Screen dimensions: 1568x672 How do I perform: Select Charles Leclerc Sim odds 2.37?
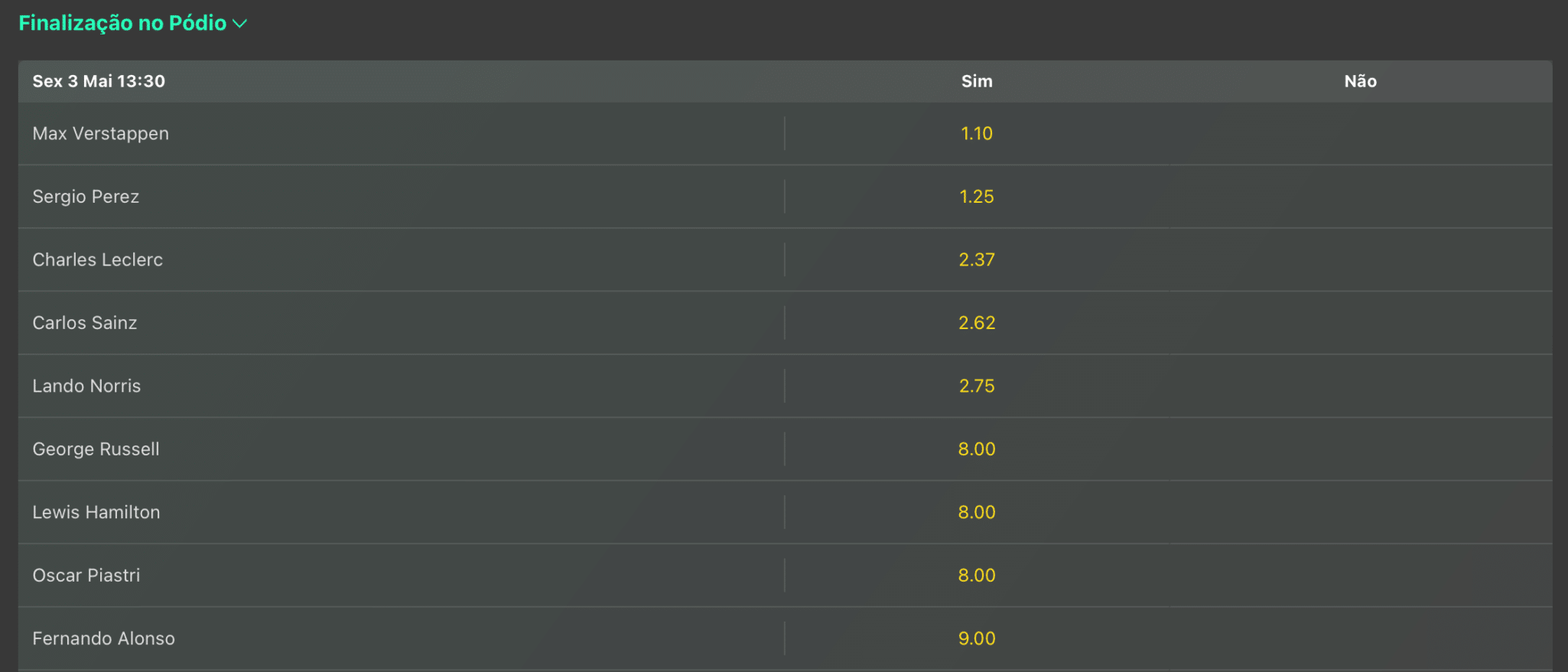point(977,259)
